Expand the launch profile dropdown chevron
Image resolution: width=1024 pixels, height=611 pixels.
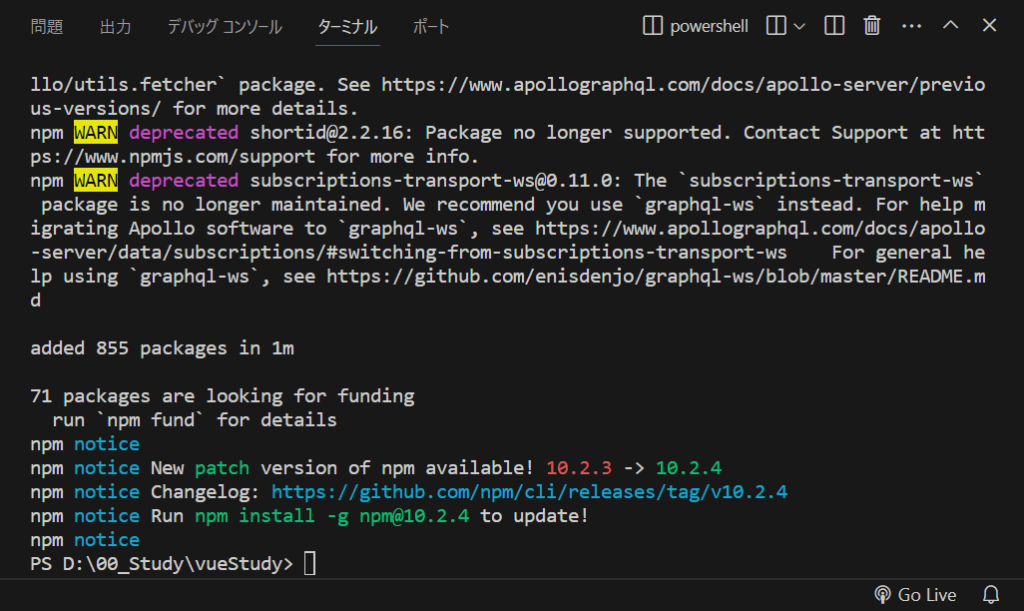click(799, 27)
